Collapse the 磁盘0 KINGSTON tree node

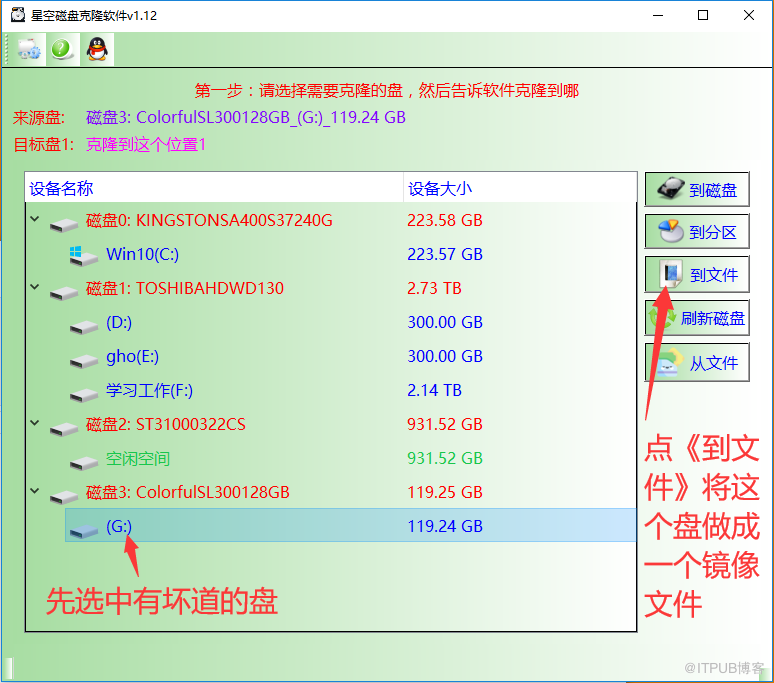pos(35,219)
